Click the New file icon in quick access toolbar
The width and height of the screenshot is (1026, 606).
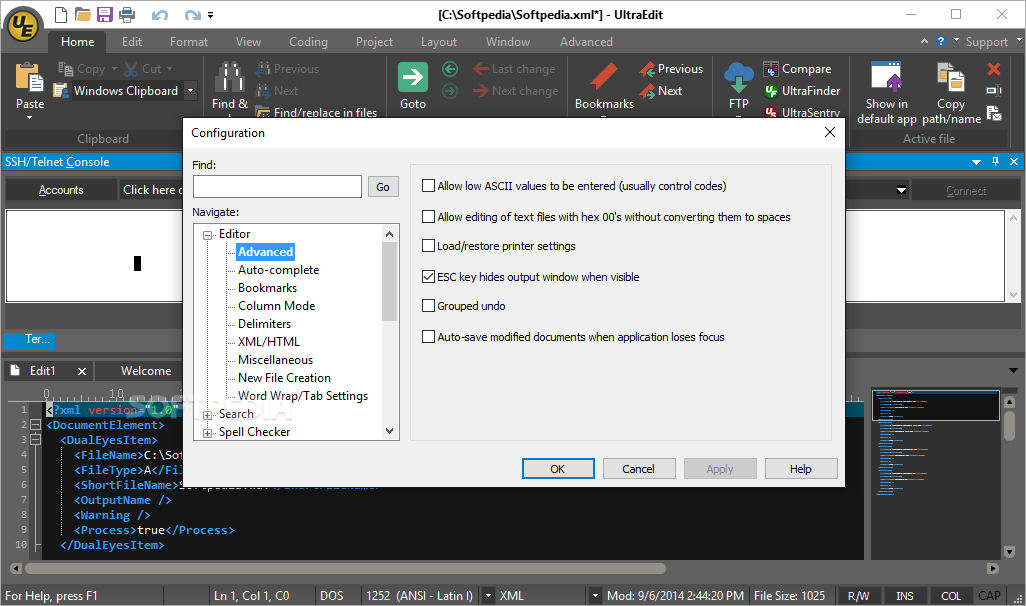[60, 14]
